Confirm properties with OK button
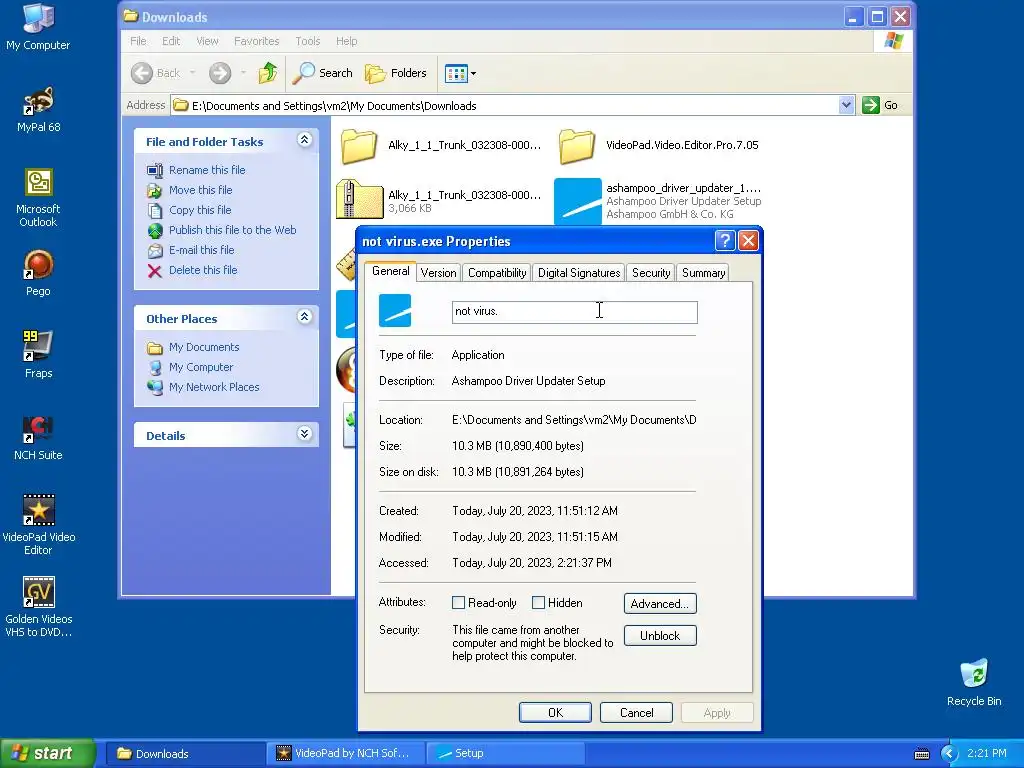 click(555, 712)
